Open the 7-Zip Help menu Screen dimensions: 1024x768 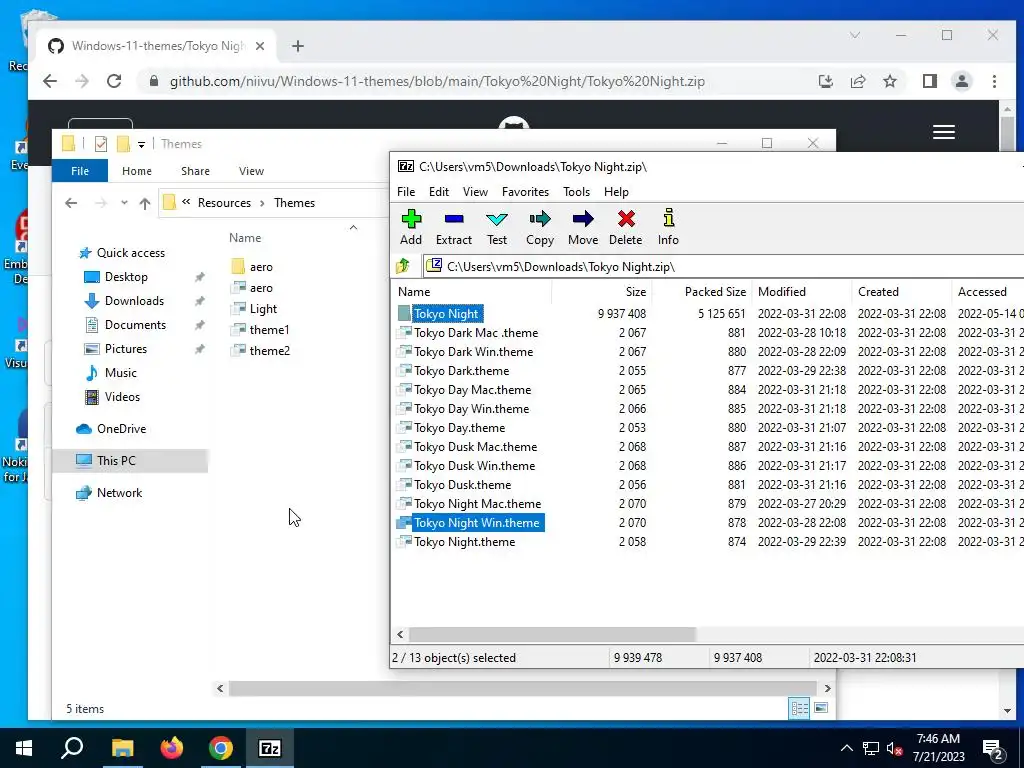click(616, 191)
